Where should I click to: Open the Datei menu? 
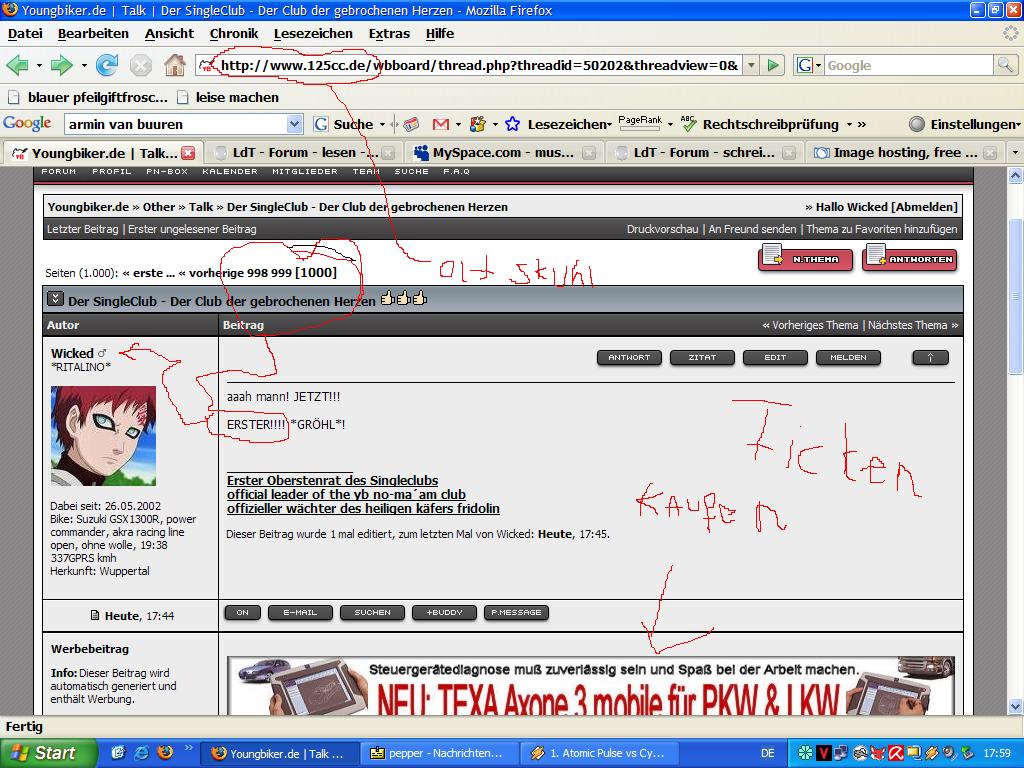25,33
